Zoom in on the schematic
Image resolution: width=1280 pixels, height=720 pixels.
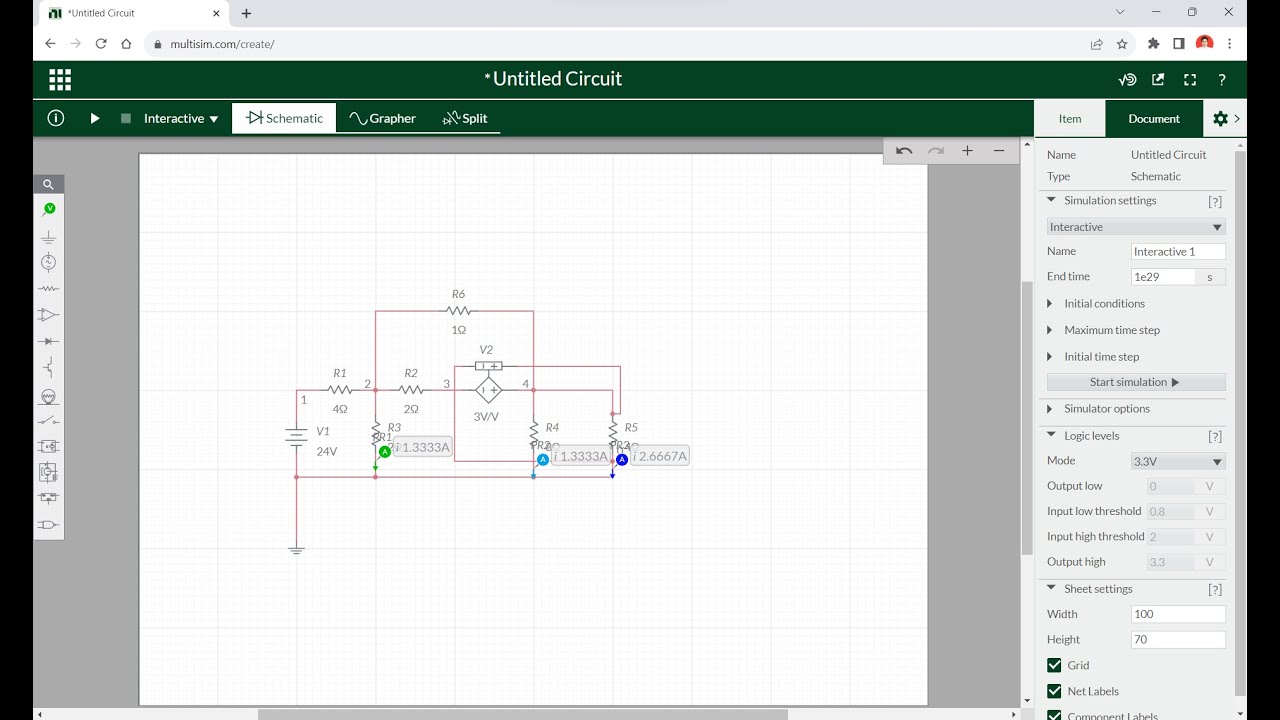[967, 151]
